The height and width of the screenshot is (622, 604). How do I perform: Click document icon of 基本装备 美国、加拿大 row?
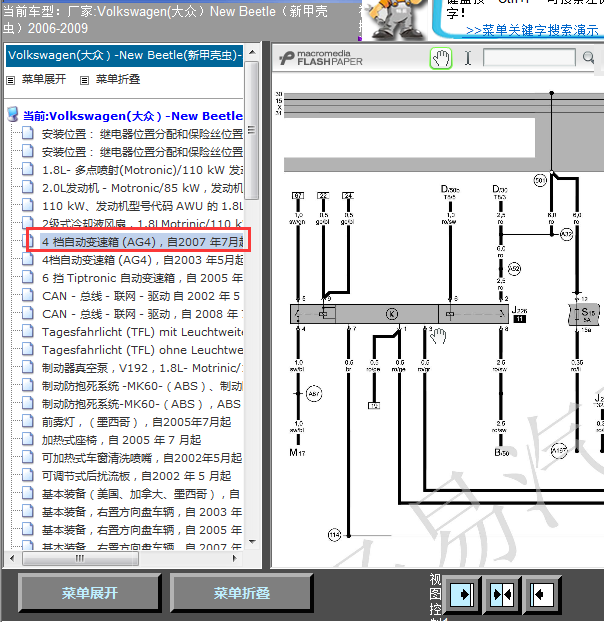pyautogui.click(x=28, y=493)
